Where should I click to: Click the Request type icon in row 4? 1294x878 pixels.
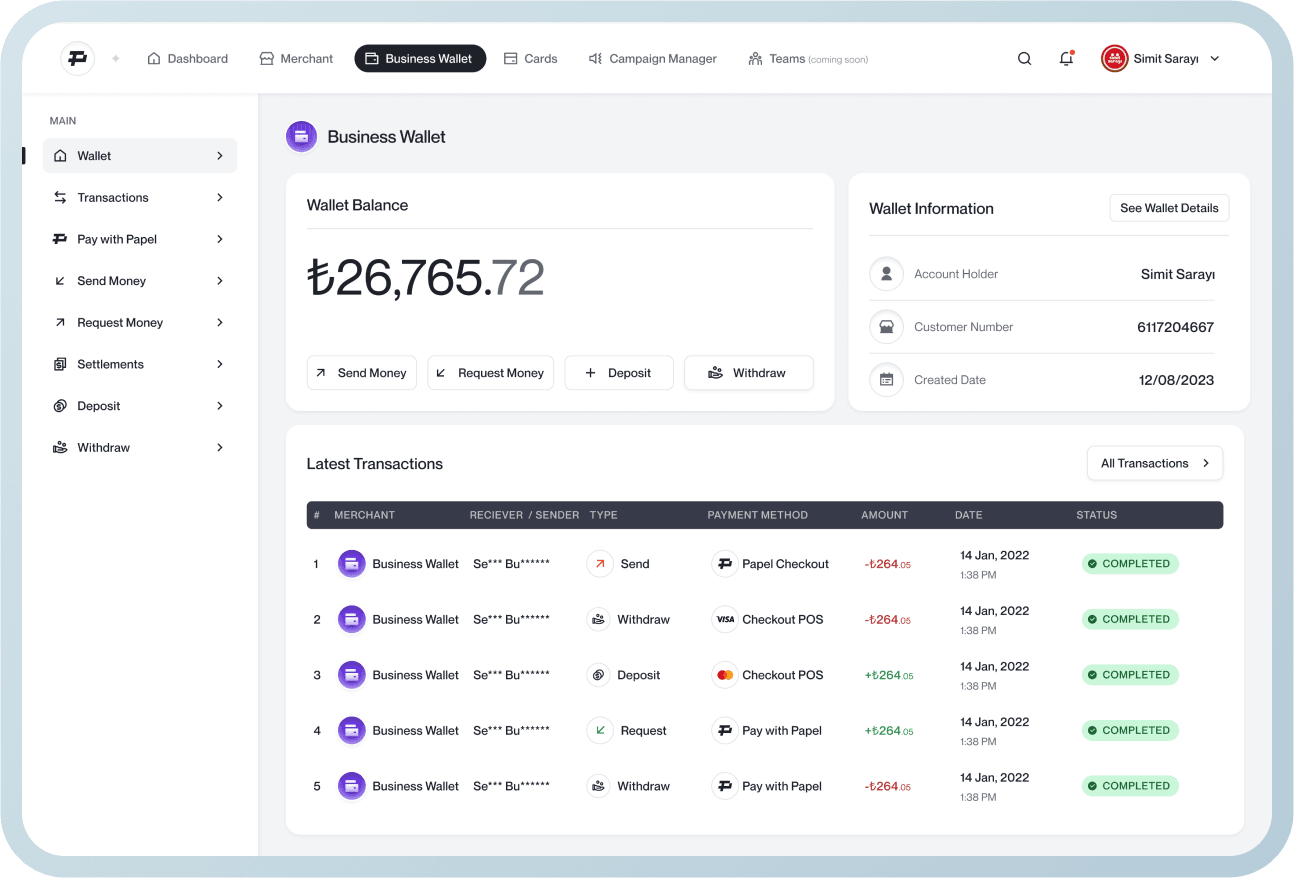click(x=599, y=731)
